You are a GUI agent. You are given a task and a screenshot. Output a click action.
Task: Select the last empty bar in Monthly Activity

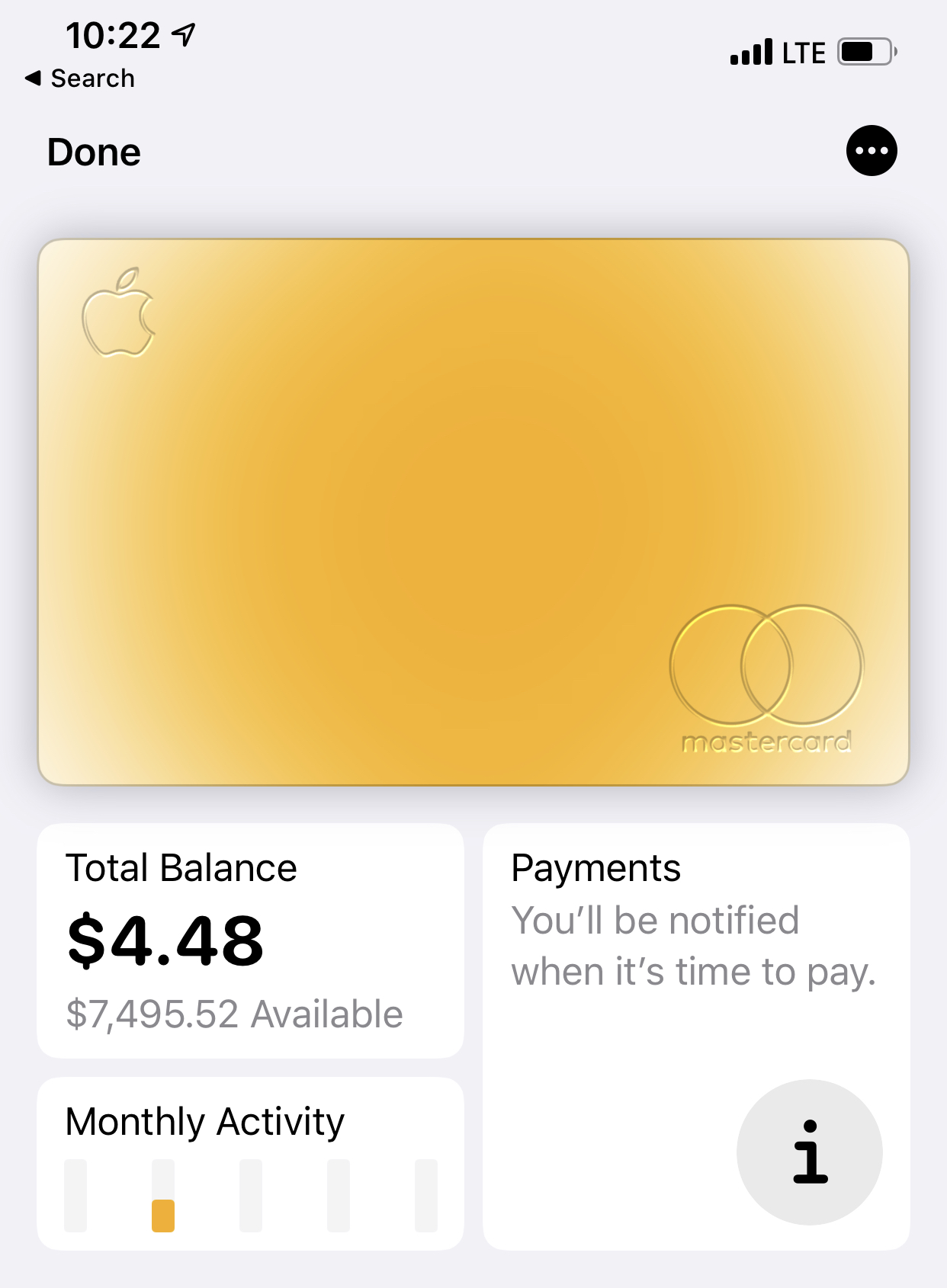coord(426,1196)
